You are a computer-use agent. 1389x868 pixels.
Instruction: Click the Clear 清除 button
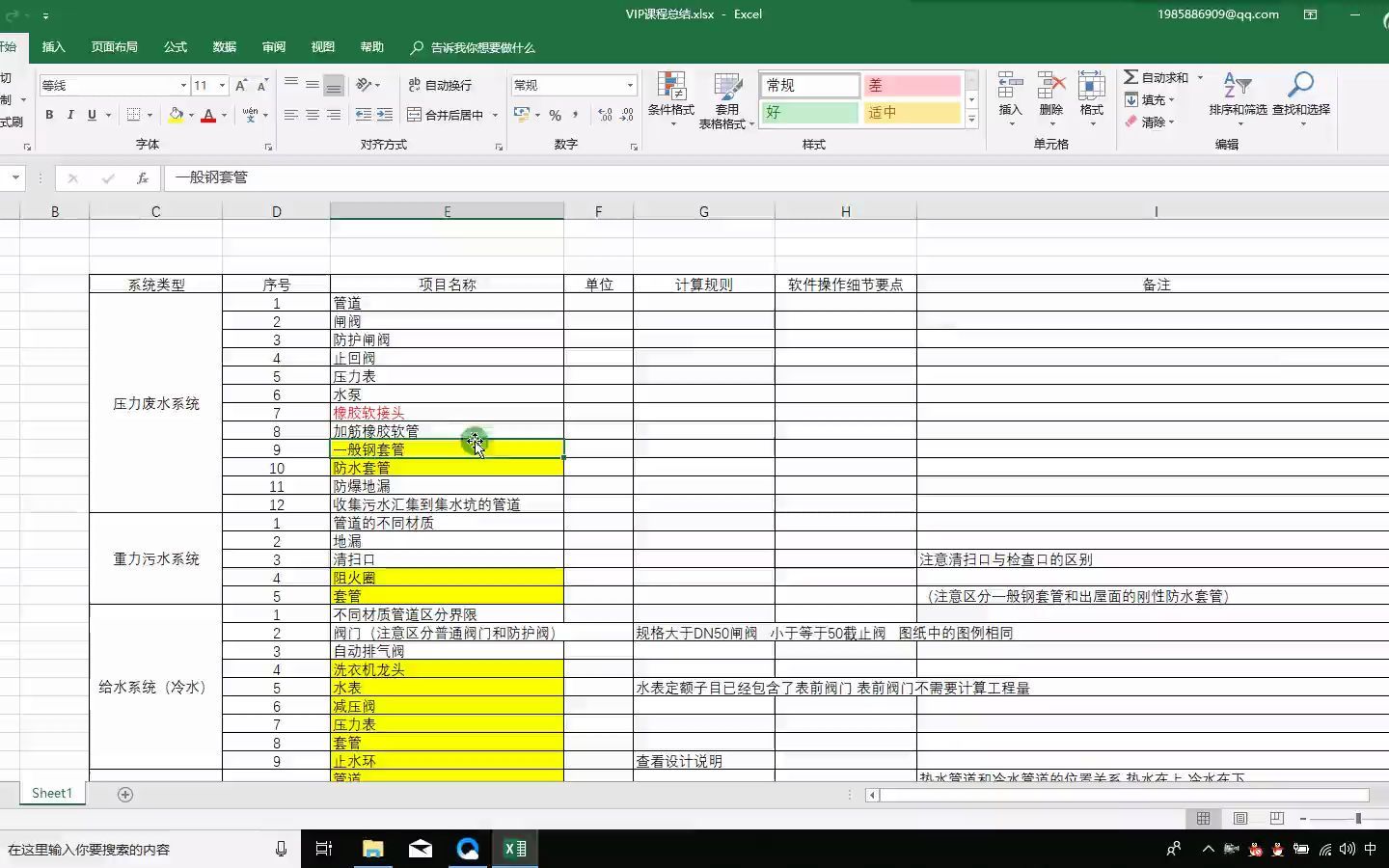click(1149, 122)
